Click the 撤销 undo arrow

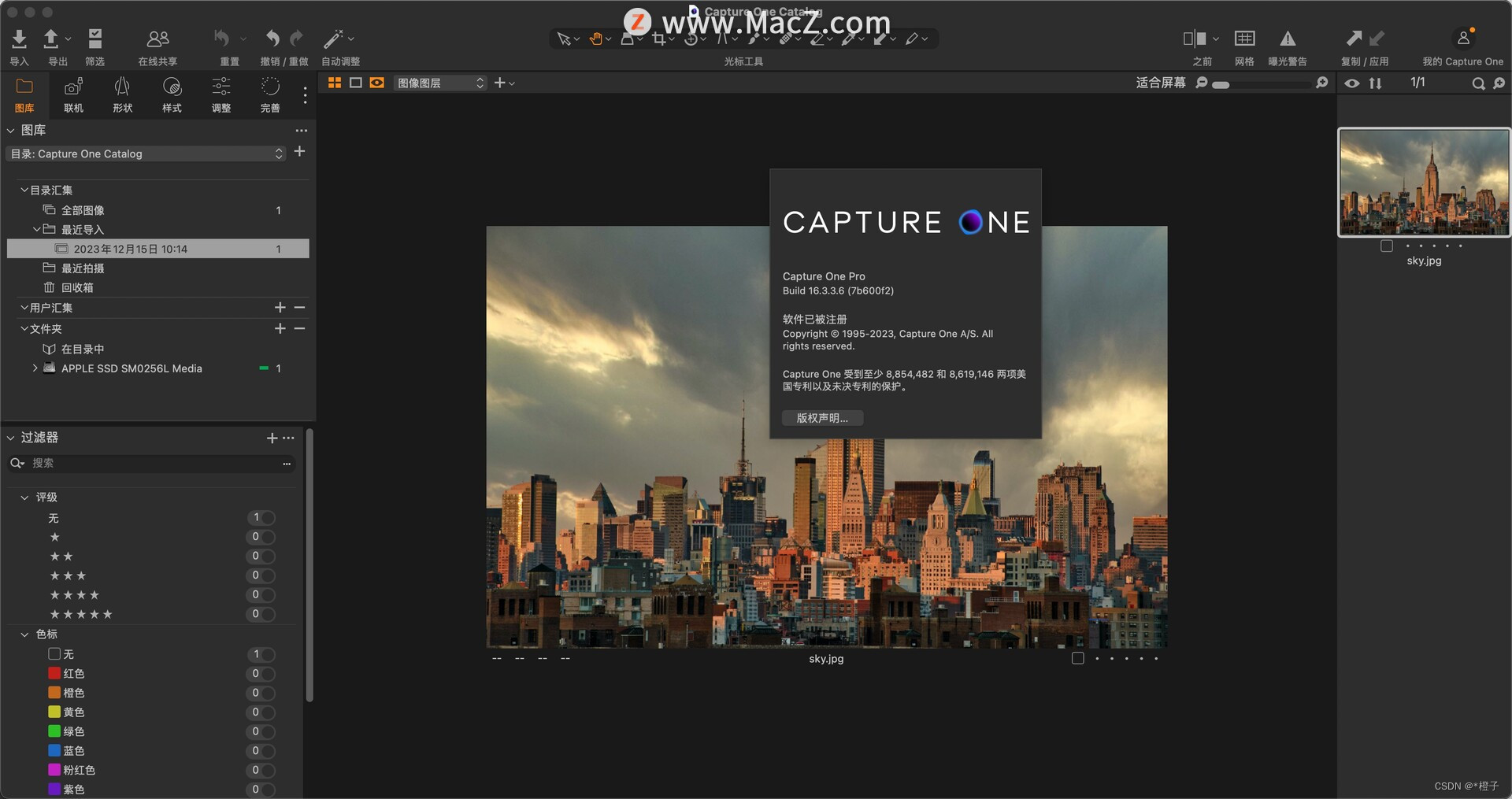pos(272,39)
